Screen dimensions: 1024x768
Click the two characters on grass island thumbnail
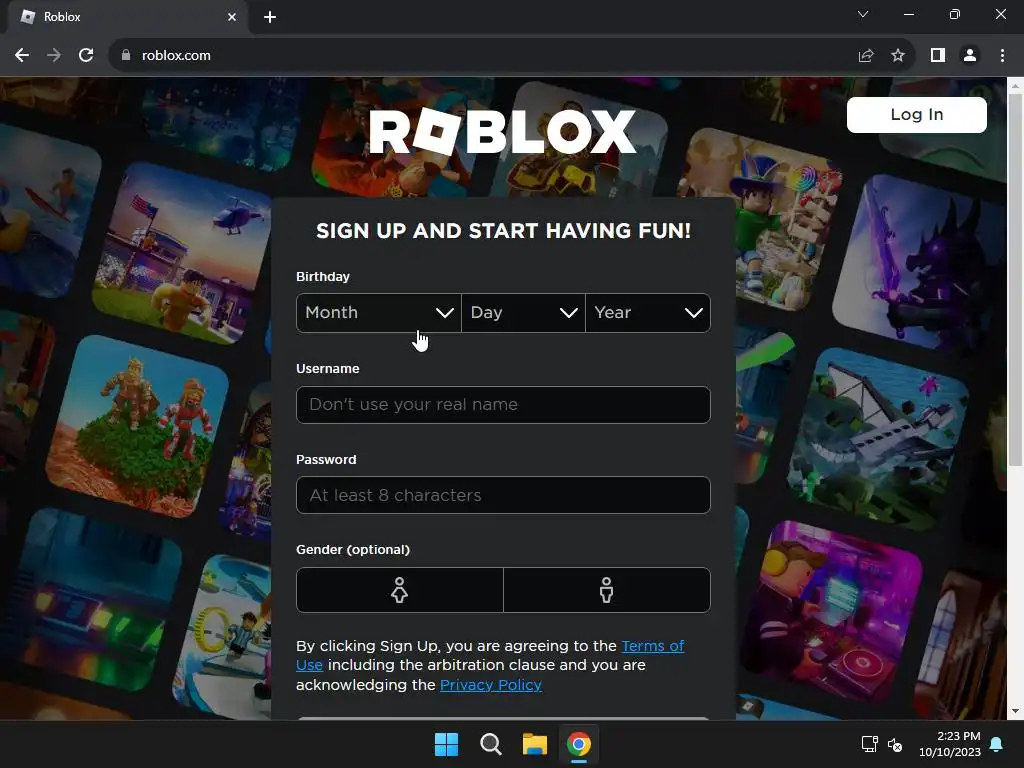[x=138, y=426]
